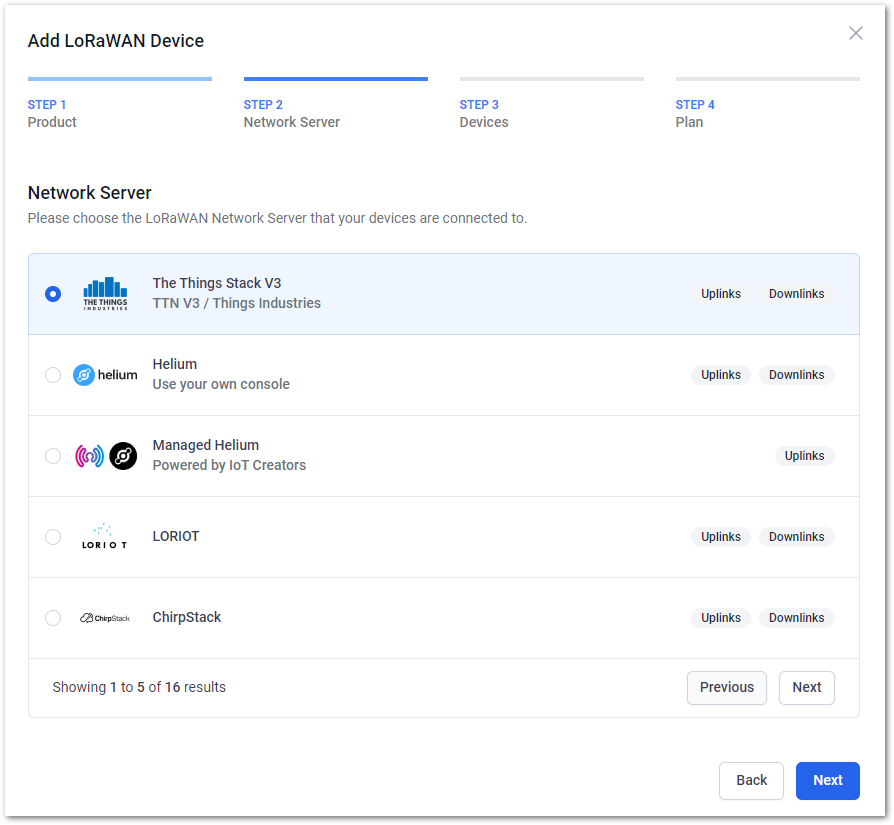
Task: Click the black Helium circle icon
Action: [x=123, y=456]
